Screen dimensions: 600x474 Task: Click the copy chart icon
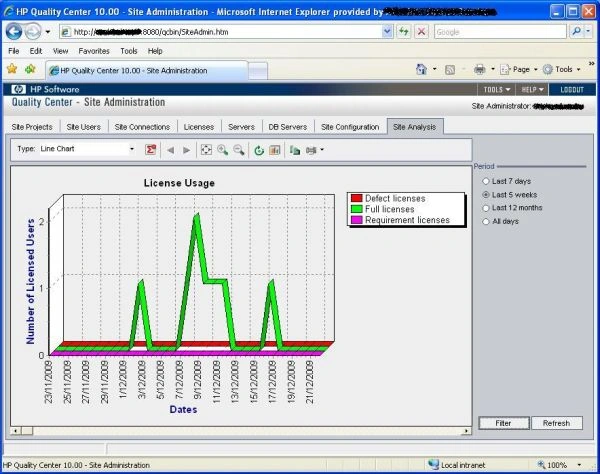(x=295, y=150)
